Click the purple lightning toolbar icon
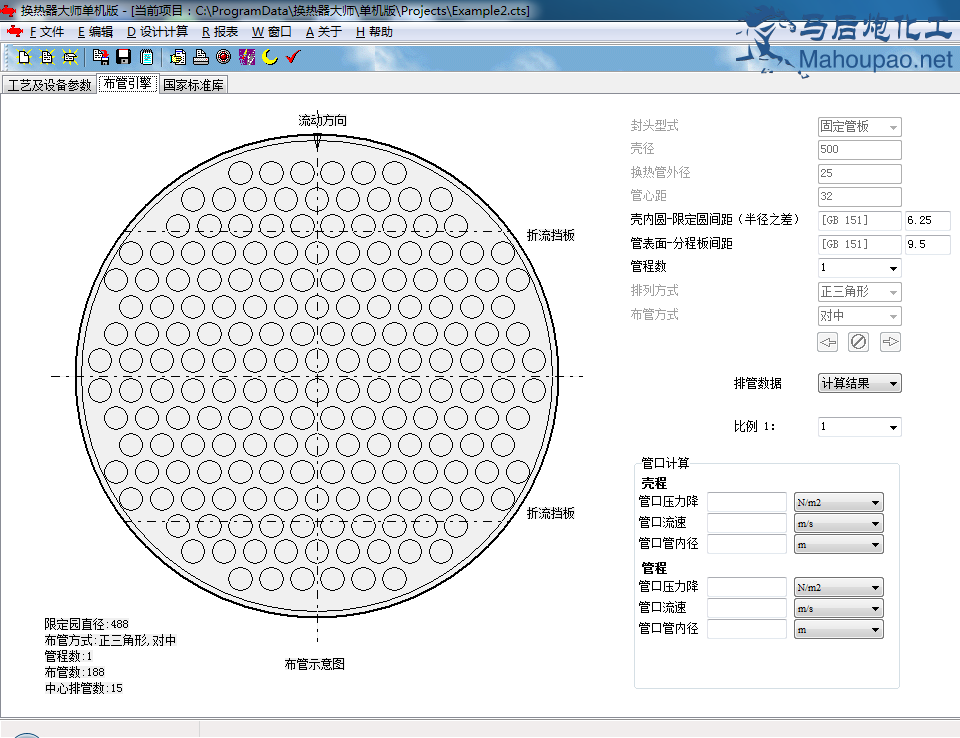This screenshot has height=738, width=960. point(247,57)
